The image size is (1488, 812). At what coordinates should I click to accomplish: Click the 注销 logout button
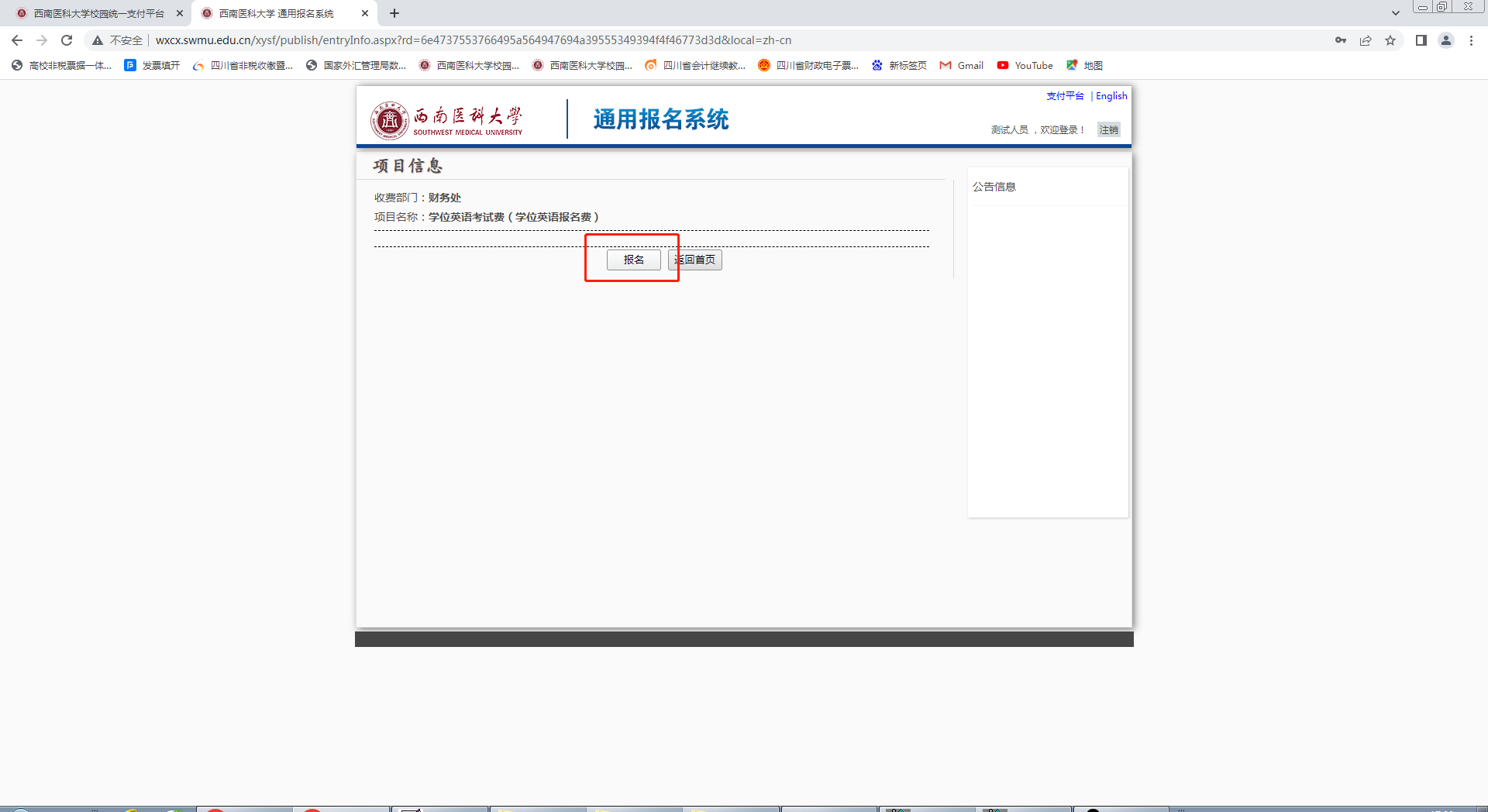[x=1108, y=130]
